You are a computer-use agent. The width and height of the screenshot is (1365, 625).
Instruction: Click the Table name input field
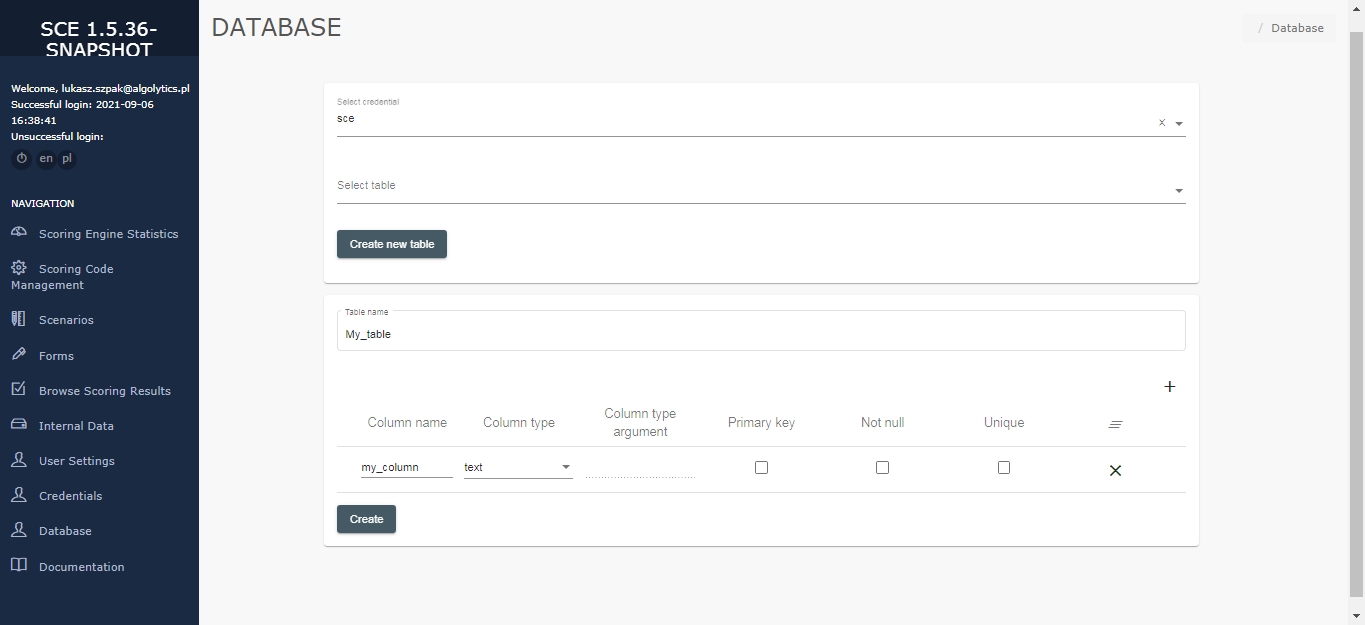(760, 334)
